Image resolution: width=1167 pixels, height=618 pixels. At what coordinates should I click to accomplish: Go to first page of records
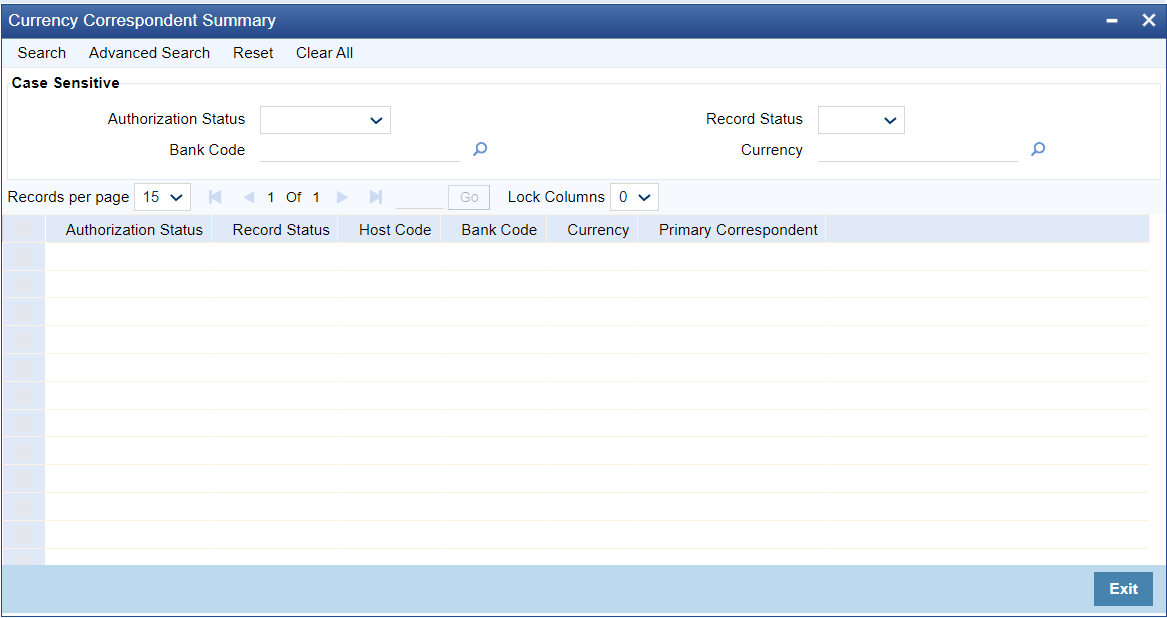click(215, 197)
